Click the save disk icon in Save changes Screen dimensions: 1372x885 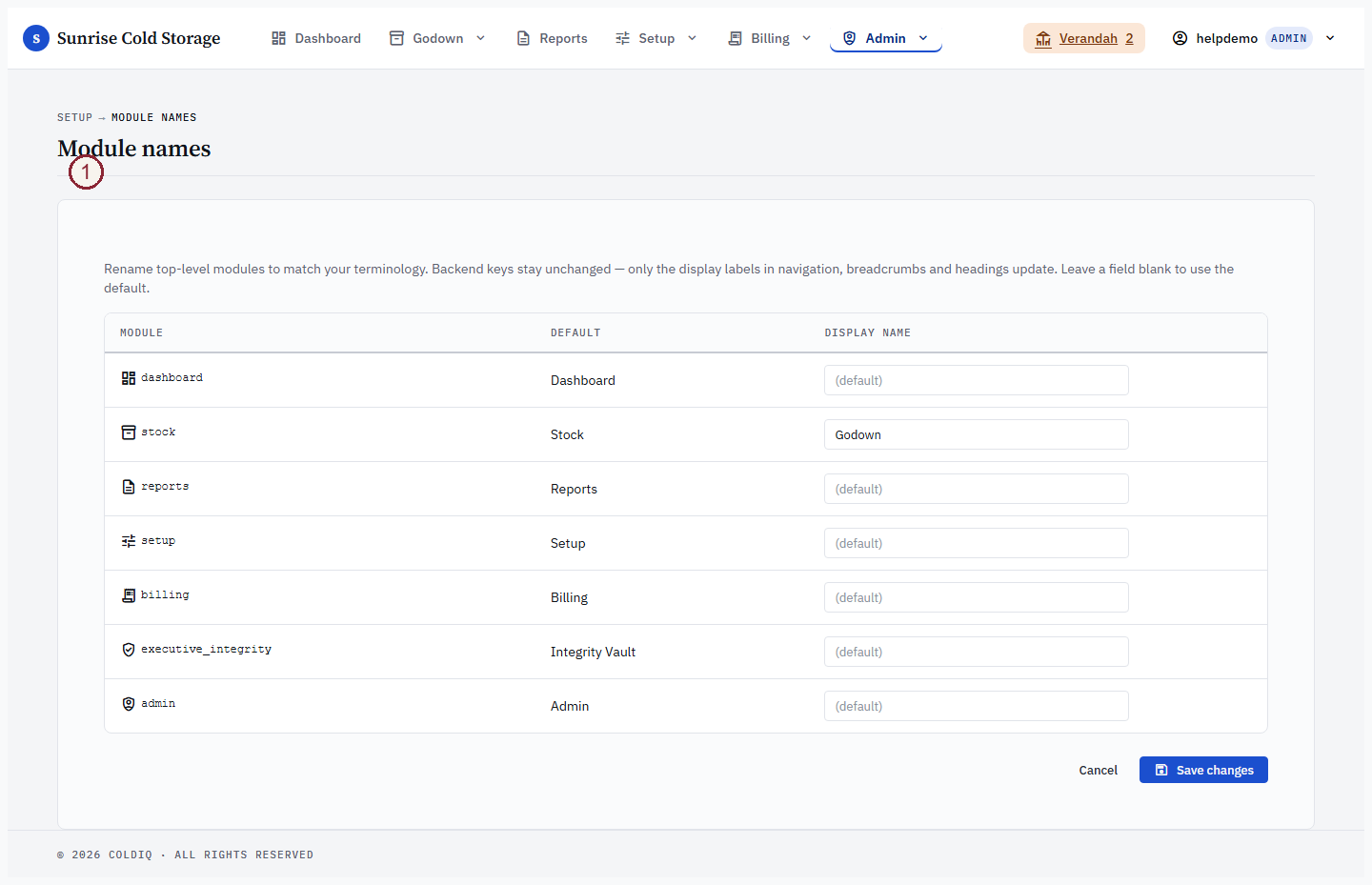click(1161, 770)
